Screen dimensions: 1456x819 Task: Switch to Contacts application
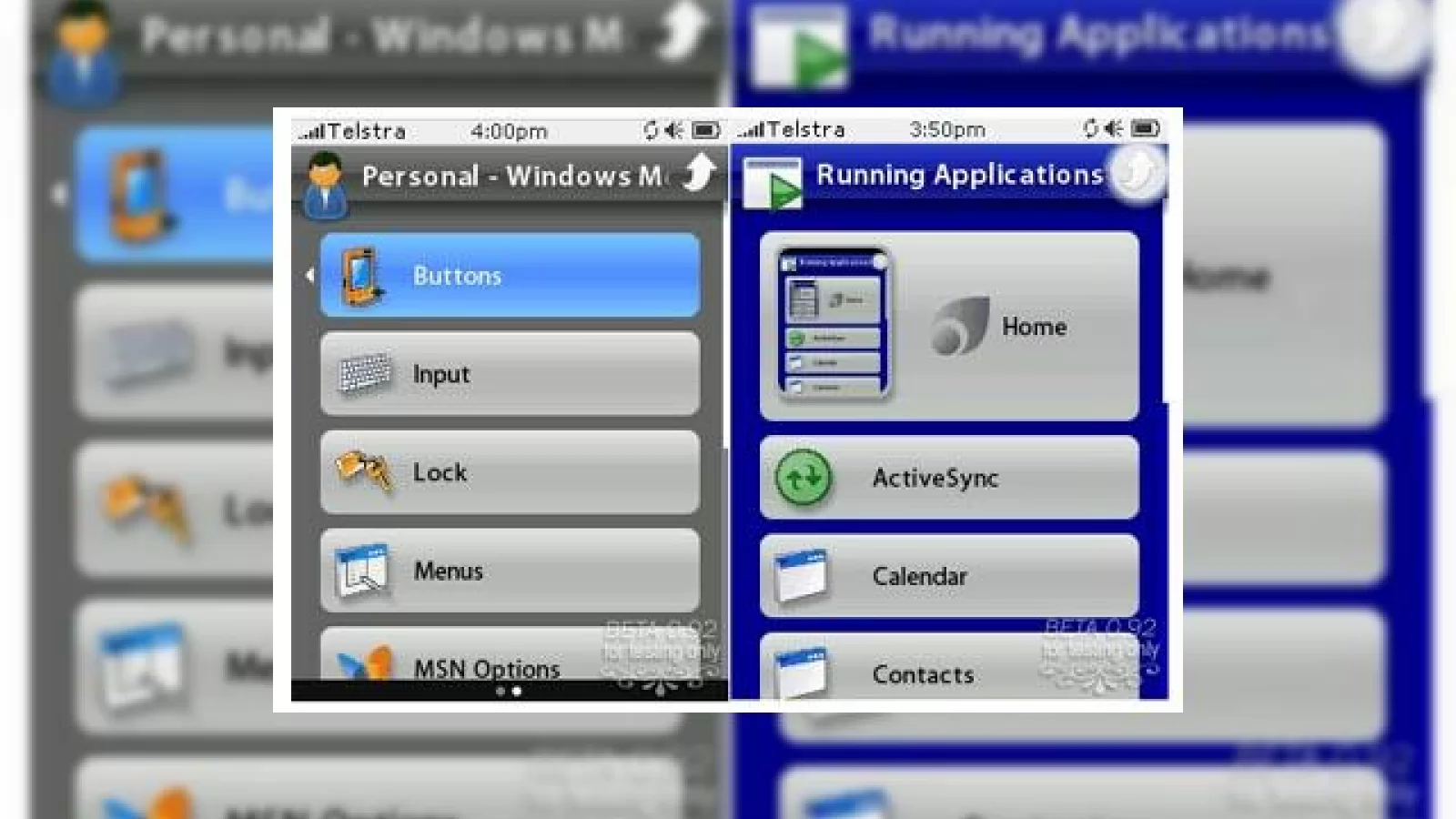tap(949, 665)
